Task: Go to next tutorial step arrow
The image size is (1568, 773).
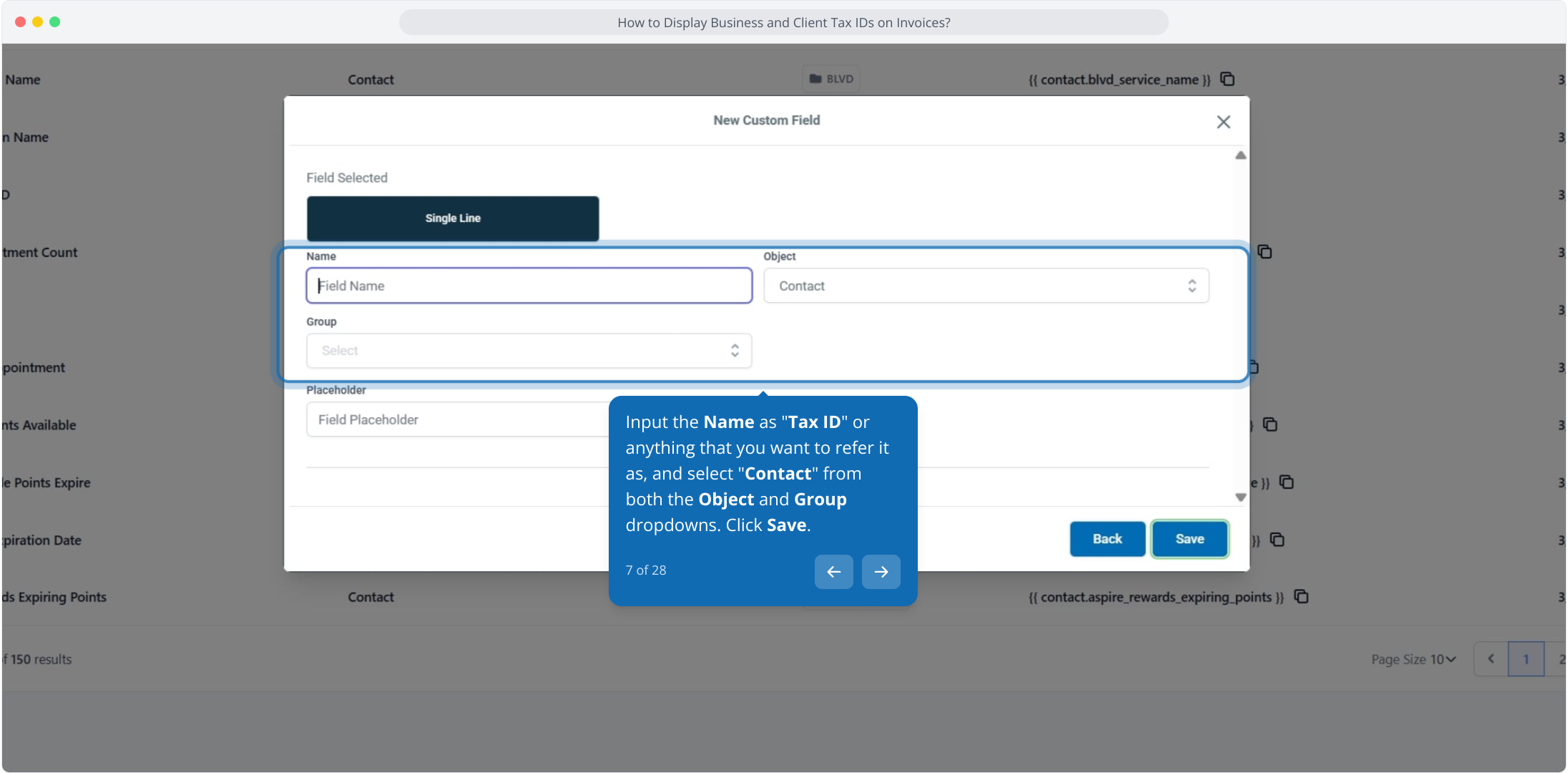Action: pos(881,571)
